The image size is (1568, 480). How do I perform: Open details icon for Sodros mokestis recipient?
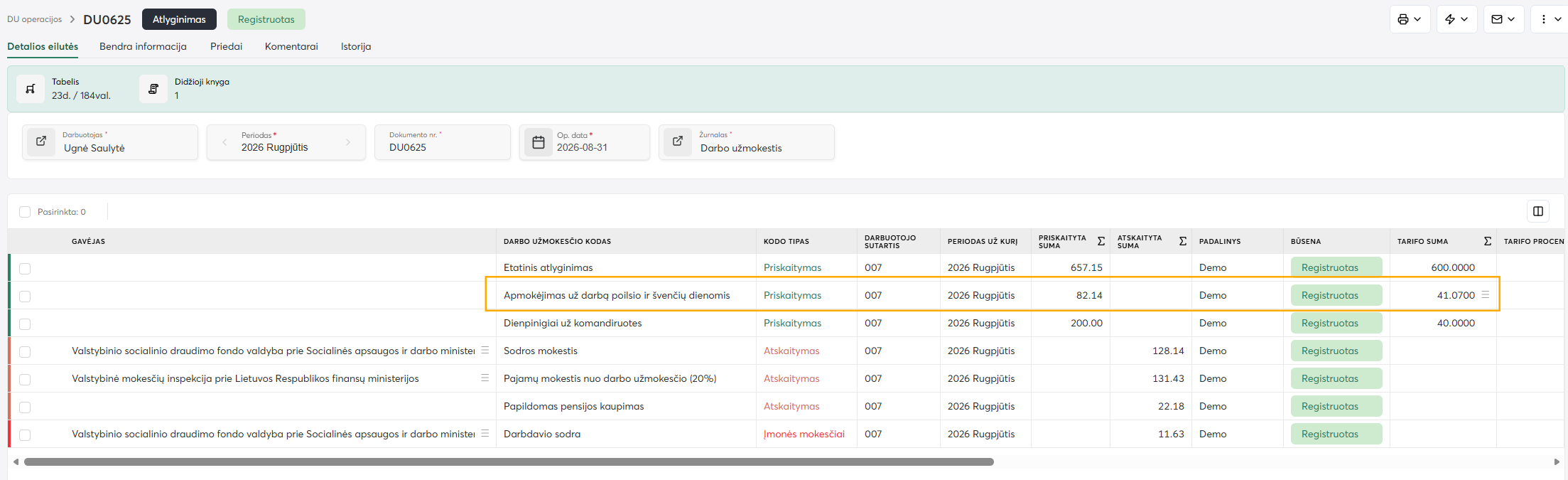pyautogui.click(x=485, y=350)
